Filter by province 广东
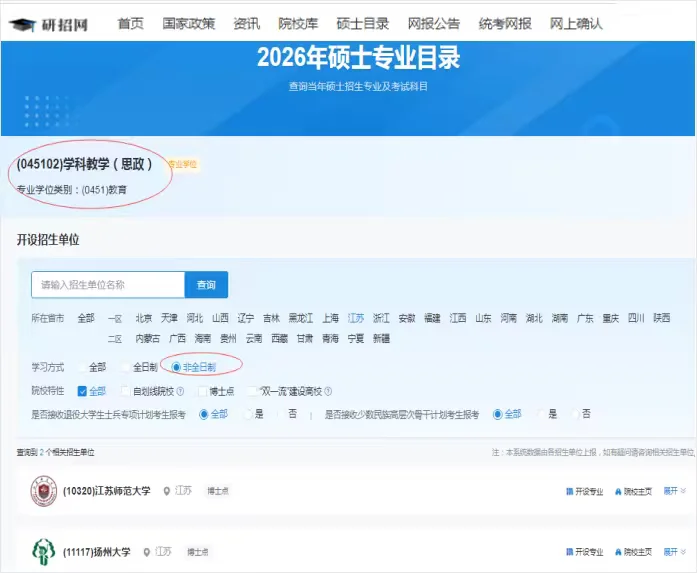Screen dimensions: 697x573 pyautogui.click(x=585, y=318)
